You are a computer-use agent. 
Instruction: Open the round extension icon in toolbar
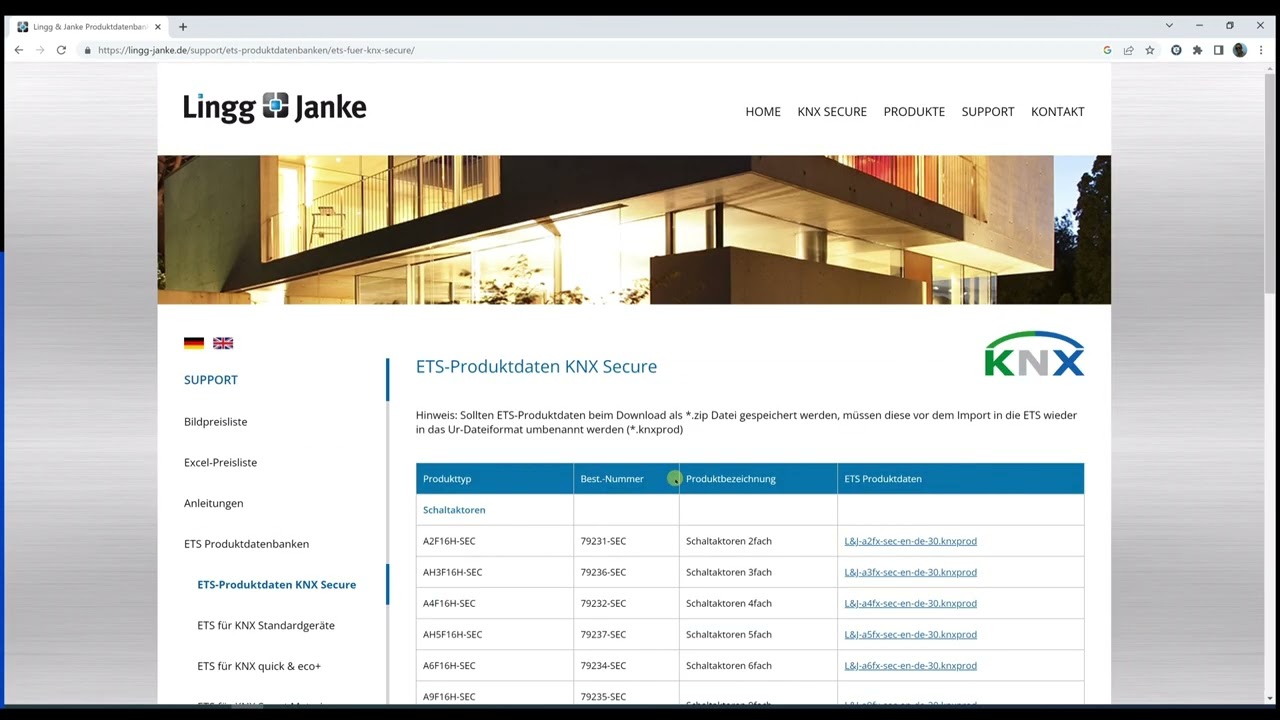[x=1176, y=50]
